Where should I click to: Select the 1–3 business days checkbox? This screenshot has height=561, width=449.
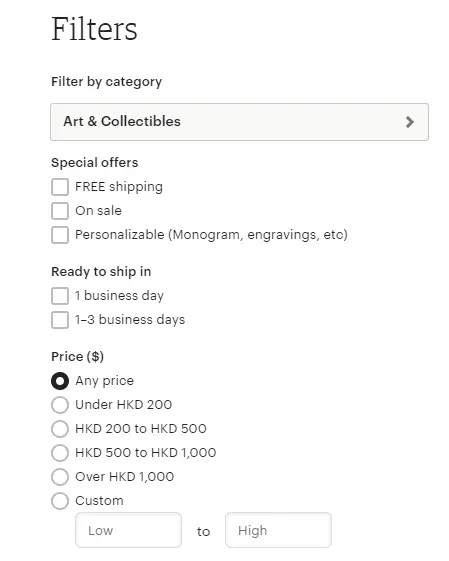tap(60, 320)
